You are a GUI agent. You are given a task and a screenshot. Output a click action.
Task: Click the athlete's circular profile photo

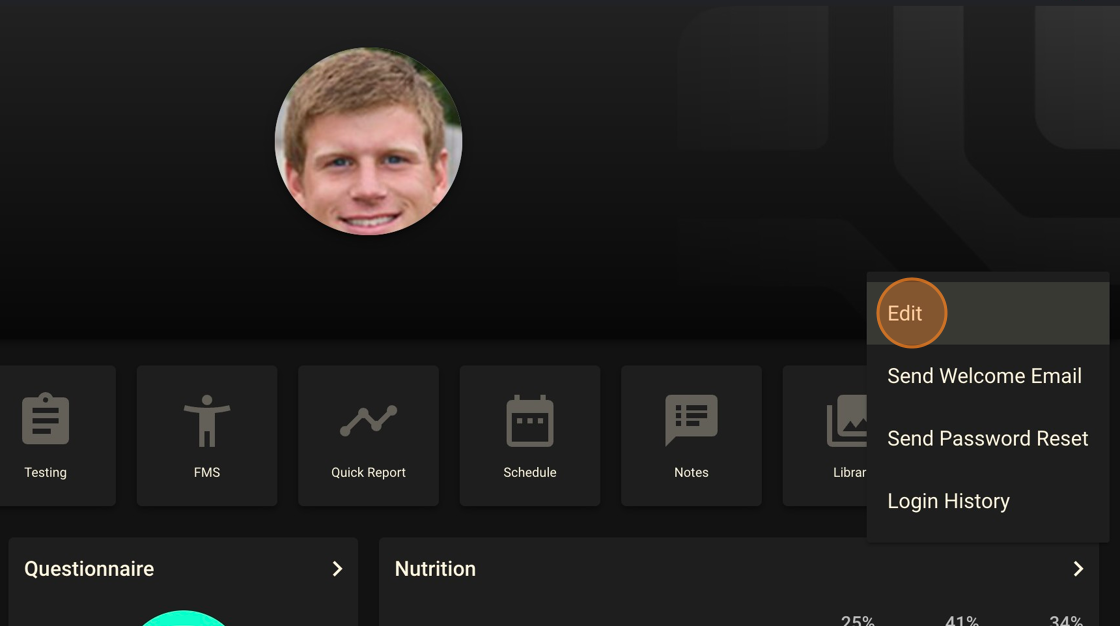pos(368,140)
